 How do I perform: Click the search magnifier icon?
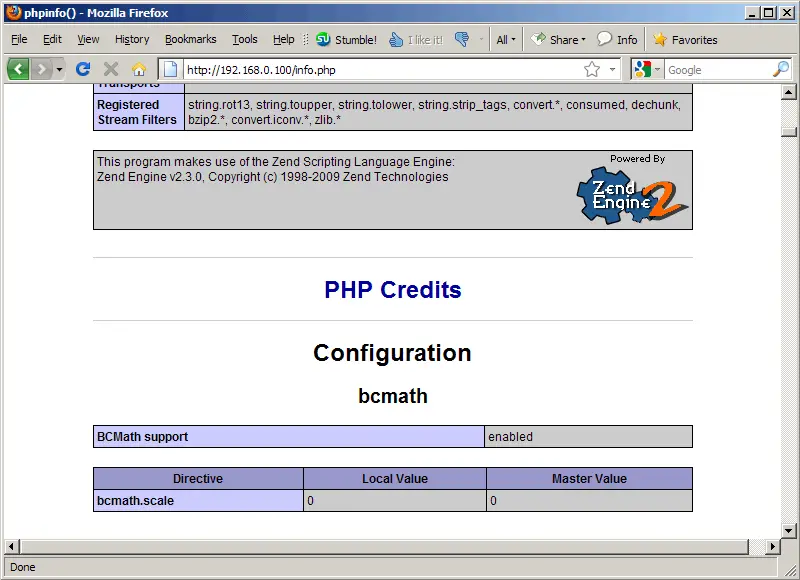tap(781, 69)
